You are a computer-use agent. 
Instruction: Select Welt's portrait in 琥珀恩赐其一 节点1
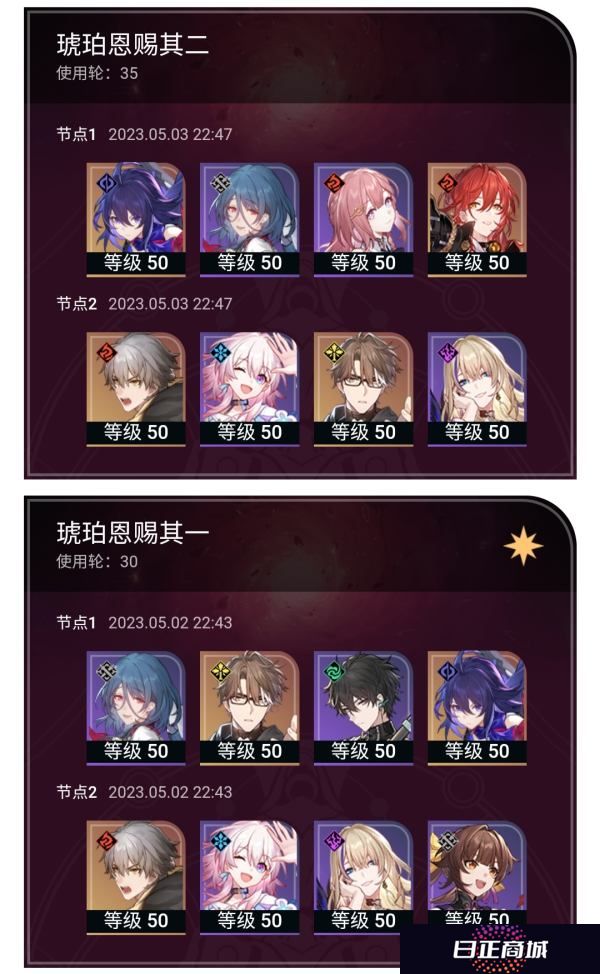pyautogui.click(x=250, y=708)
